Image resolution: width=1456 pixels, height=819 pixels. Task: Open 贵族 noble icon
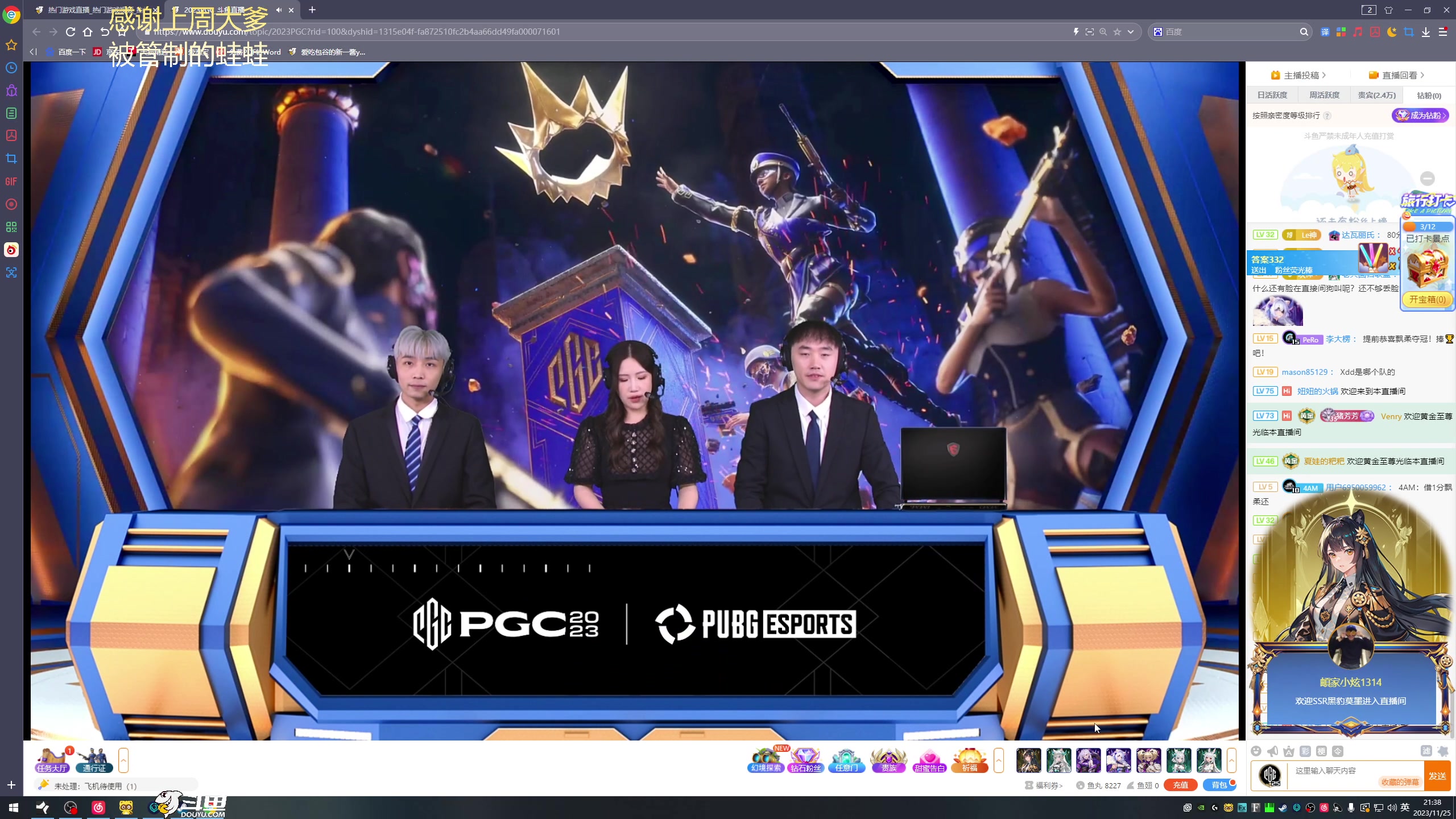(x=888, y=760)
